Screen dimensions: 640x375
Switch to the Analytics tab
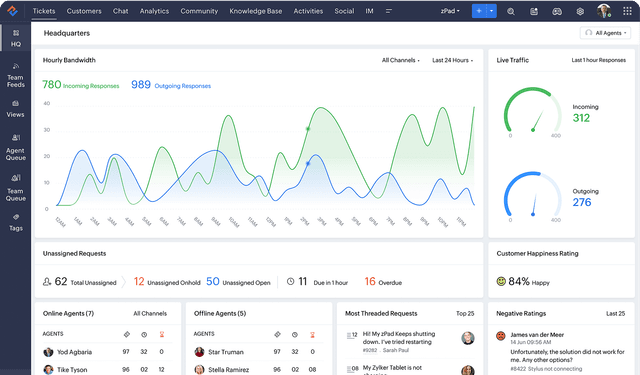pyautogui.click(x=154, y=11)
